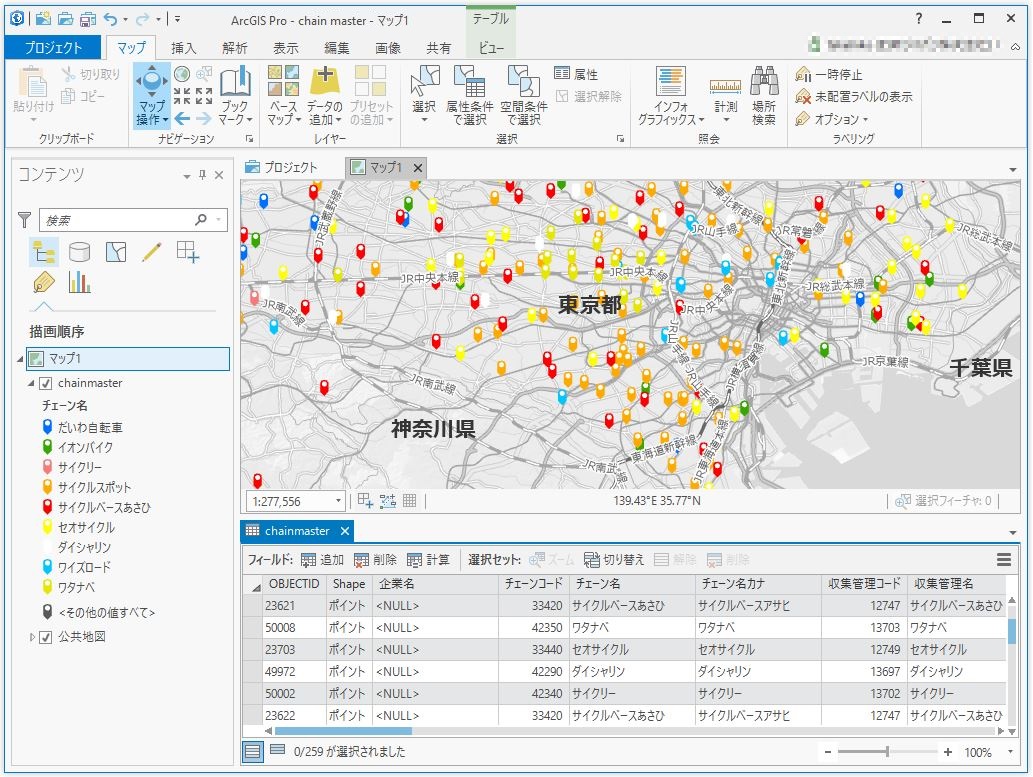Open Select By Location
Image resolution: width=1033 pixels, height=777 pixels.
point(524,95)
